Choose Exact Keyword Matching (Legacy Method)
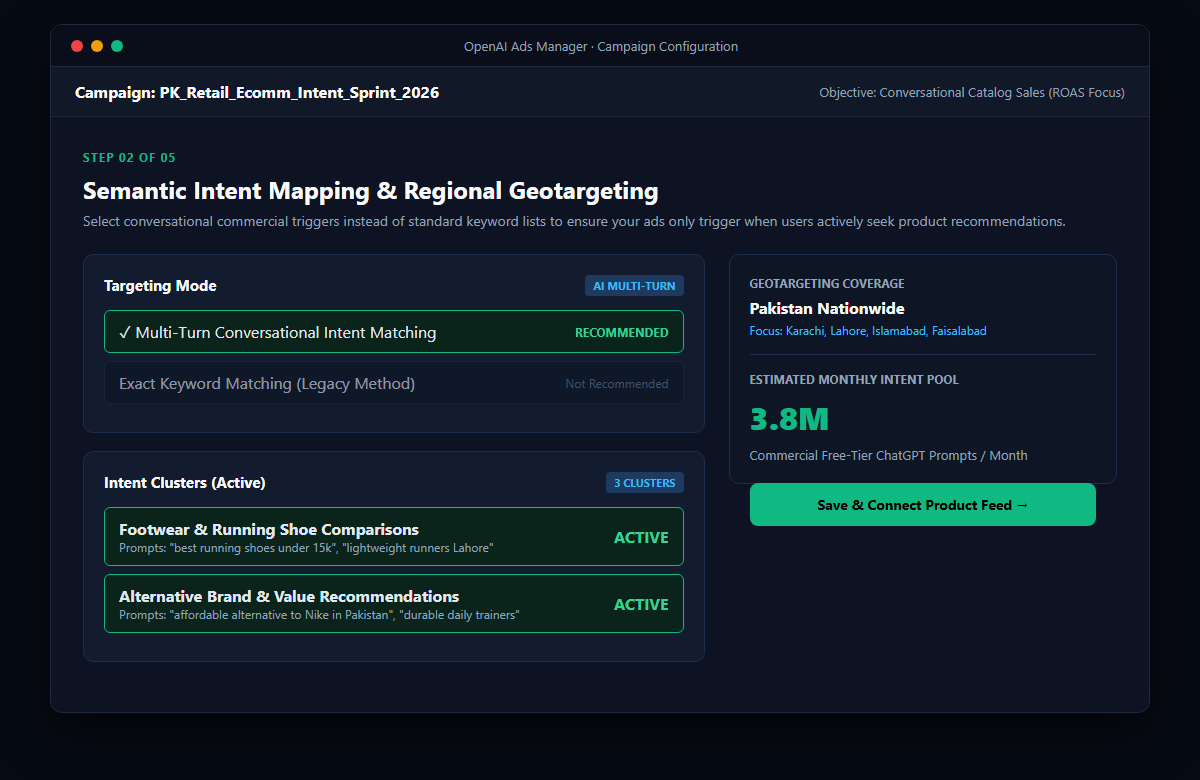1200x780 pixels. coord(393,383)
